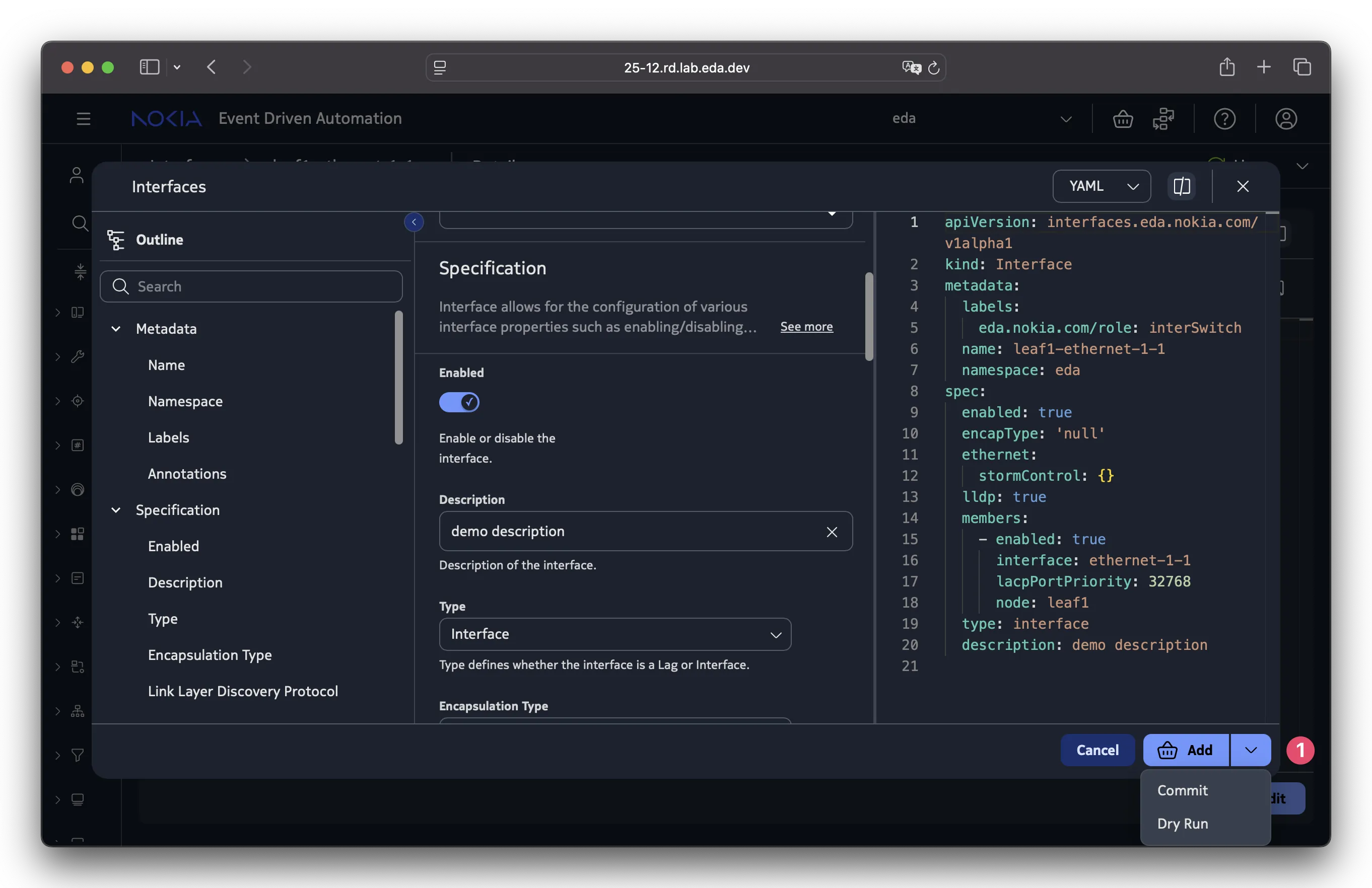1372x888 pixels.
Task: Click the Nokia logo
Action: click(167, 119)
